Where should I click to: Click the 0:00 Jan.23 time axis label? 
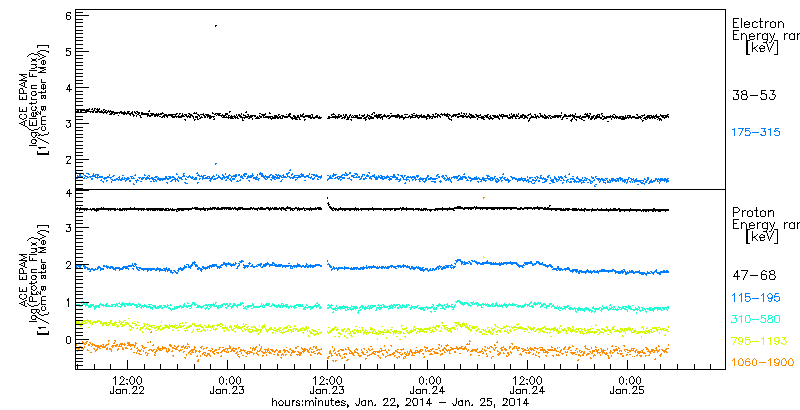[227, 386]
